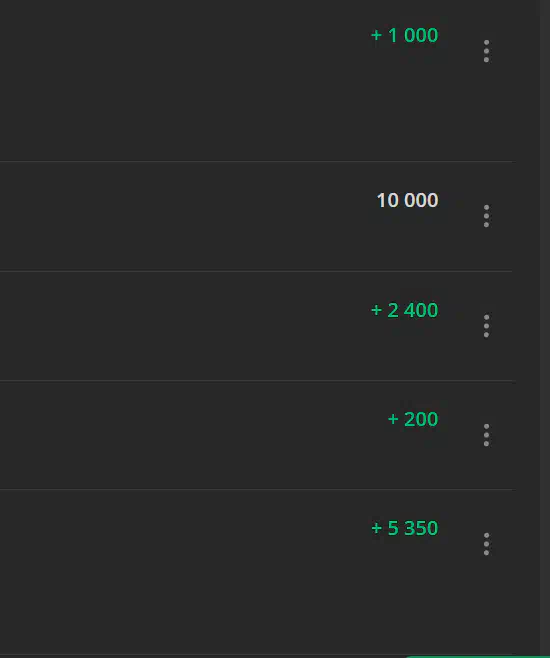Select the list row containing + 1 000

(258, 81)
